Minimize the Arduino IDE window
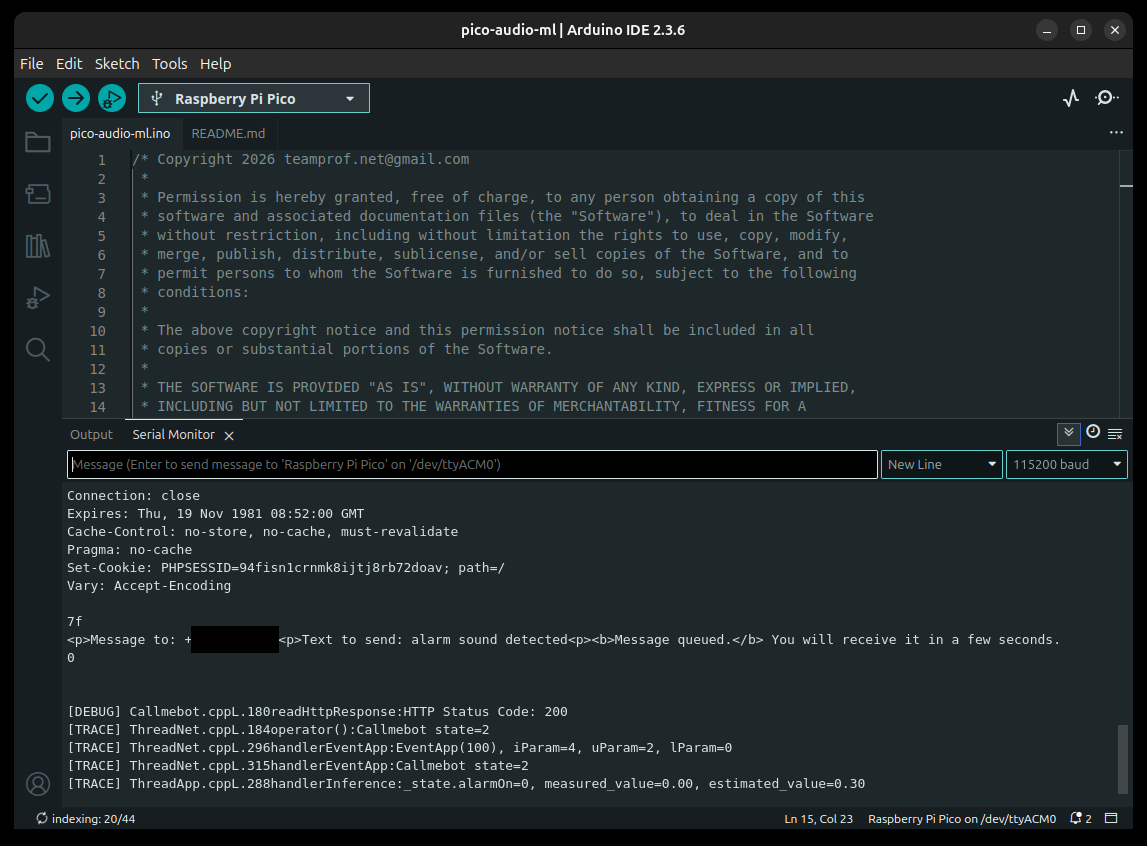Viewport: 1147px width, 846px height. (1047, 30)
